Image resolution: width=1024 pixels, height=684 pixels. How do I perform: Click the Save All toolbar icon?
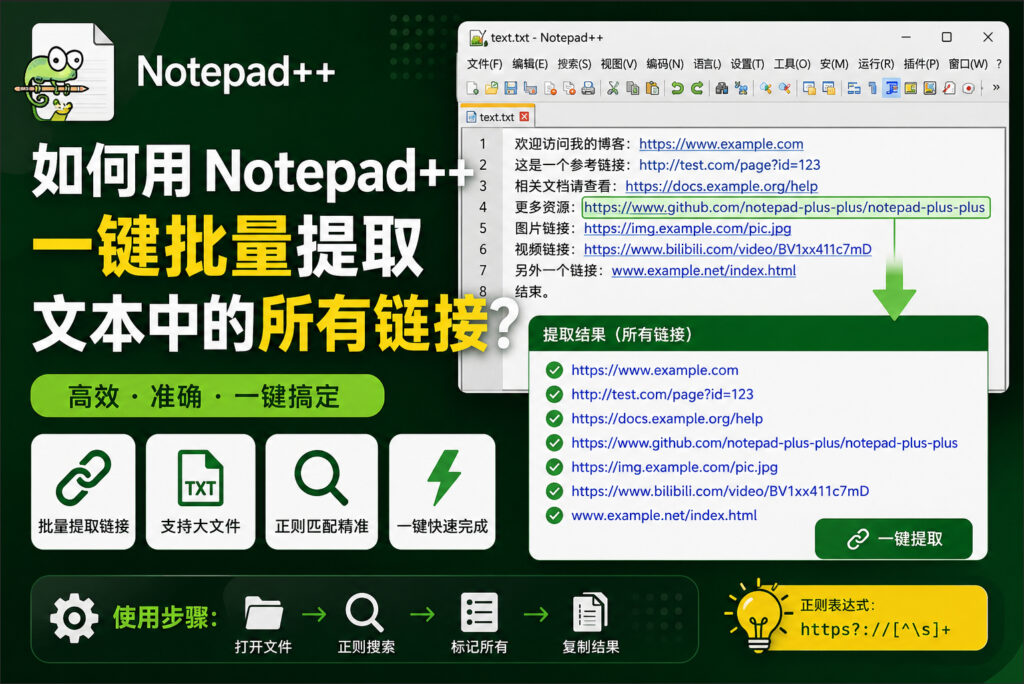[x=530, y=88]
